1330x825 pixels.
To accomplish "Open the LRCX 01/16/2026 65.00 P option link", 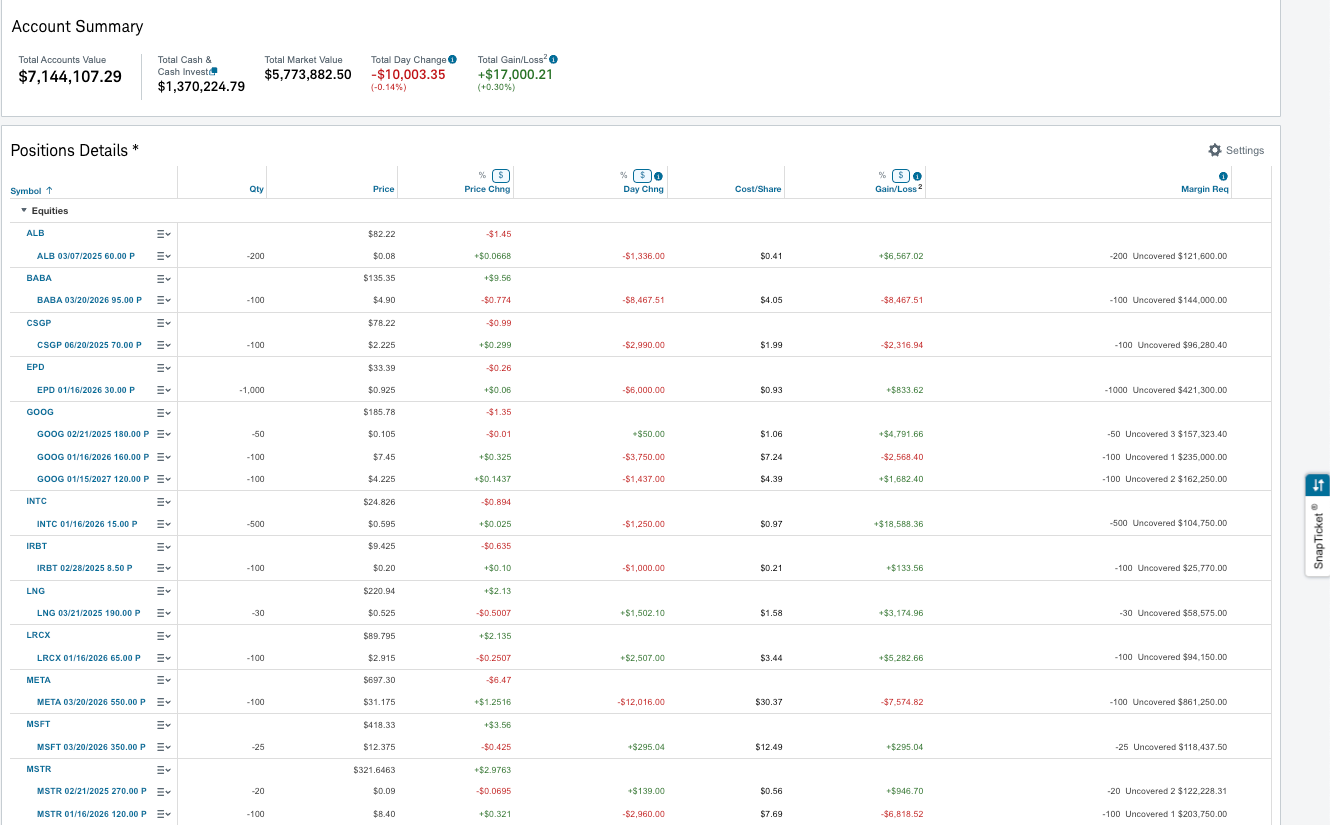I will (89, 657).
